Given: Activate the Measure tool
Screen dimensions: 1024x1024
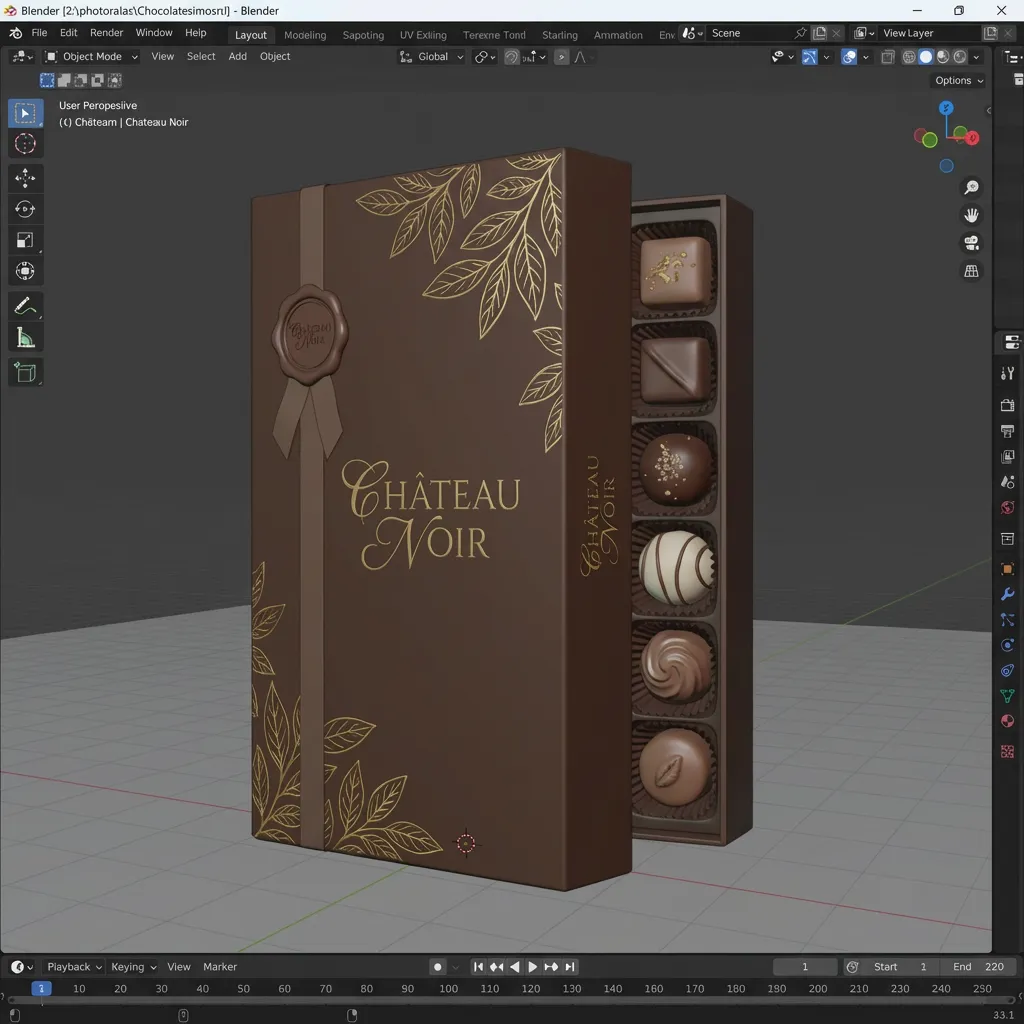Looking at the screenshot, I should tap(26, 337).
